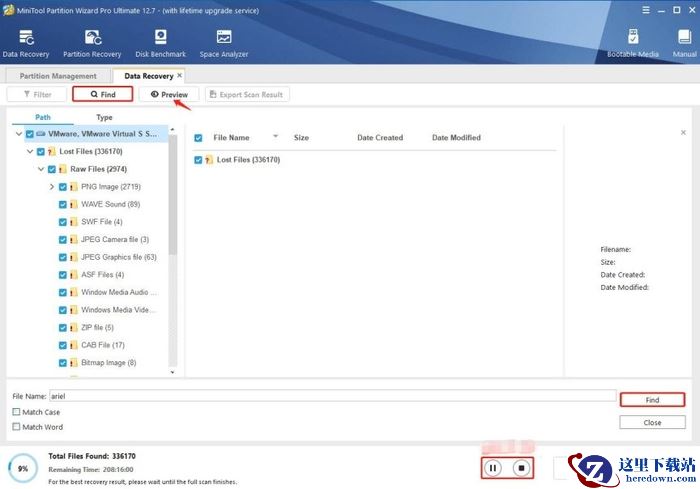Screen dimensions: 700x489
Task: Uncheck the VMware Virtual S drive checkbox
Action: click(30, 134)
